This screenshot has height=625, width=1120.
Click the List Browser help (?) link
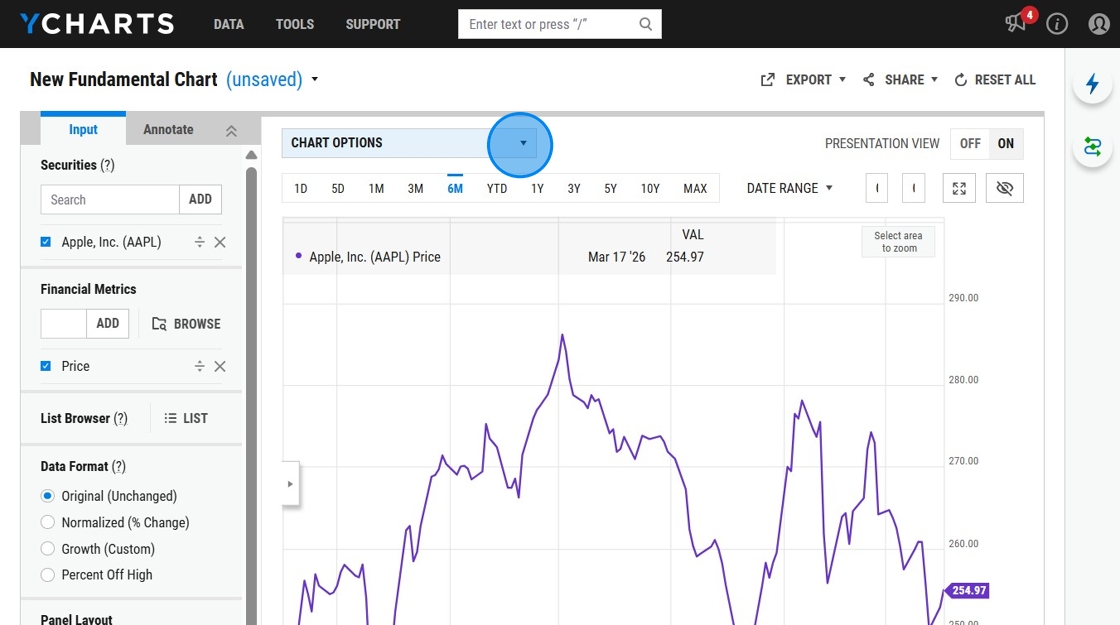[121, 419]
